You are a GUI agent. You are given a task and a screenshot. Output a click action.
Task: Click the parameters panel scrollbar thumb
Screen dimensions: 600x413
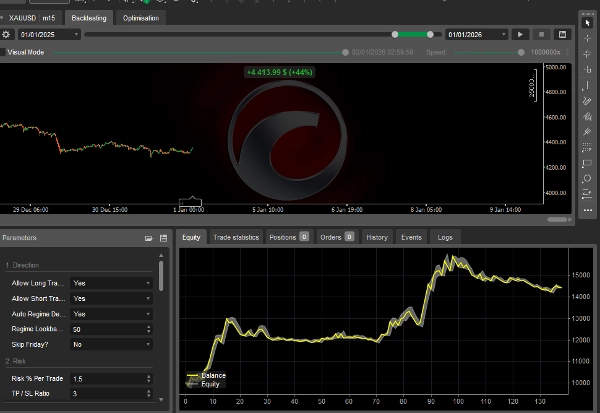coord(161,276)
